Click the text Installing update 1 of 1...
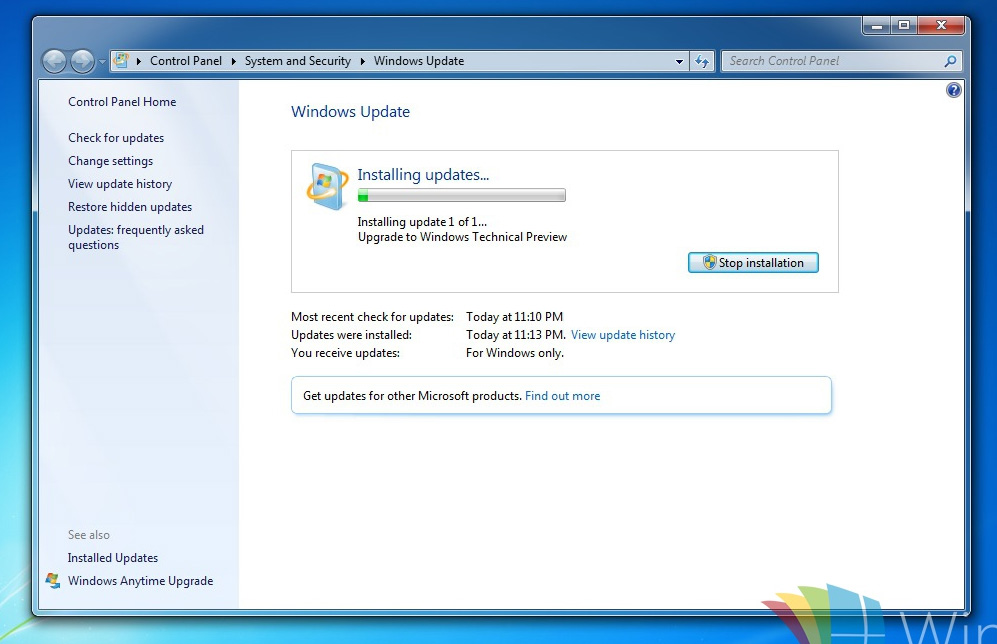 422,222
